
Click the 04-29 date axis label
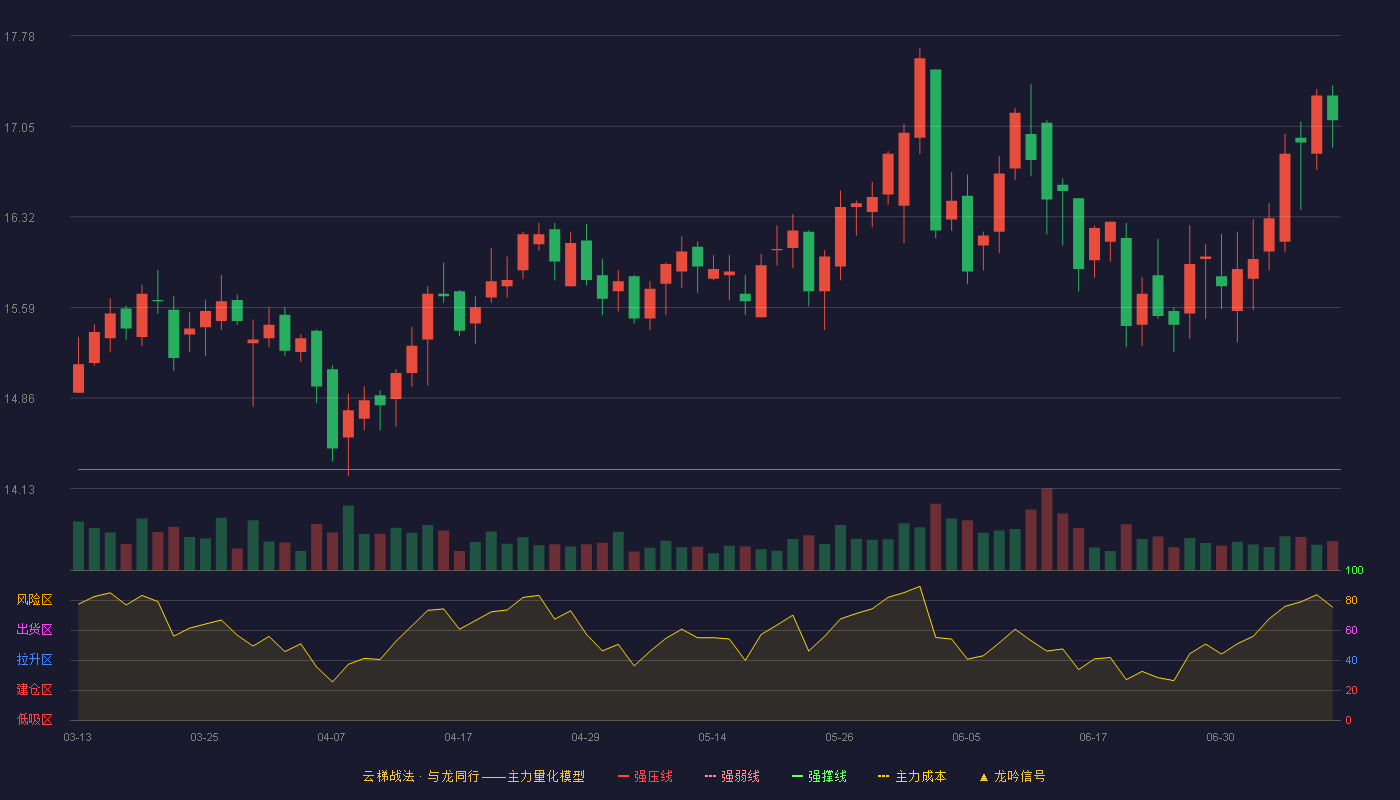pos(585,737)
